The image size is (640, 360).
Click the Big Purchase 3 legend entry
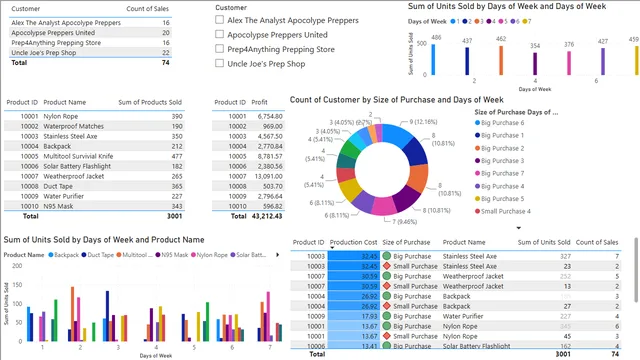(500, 160)
